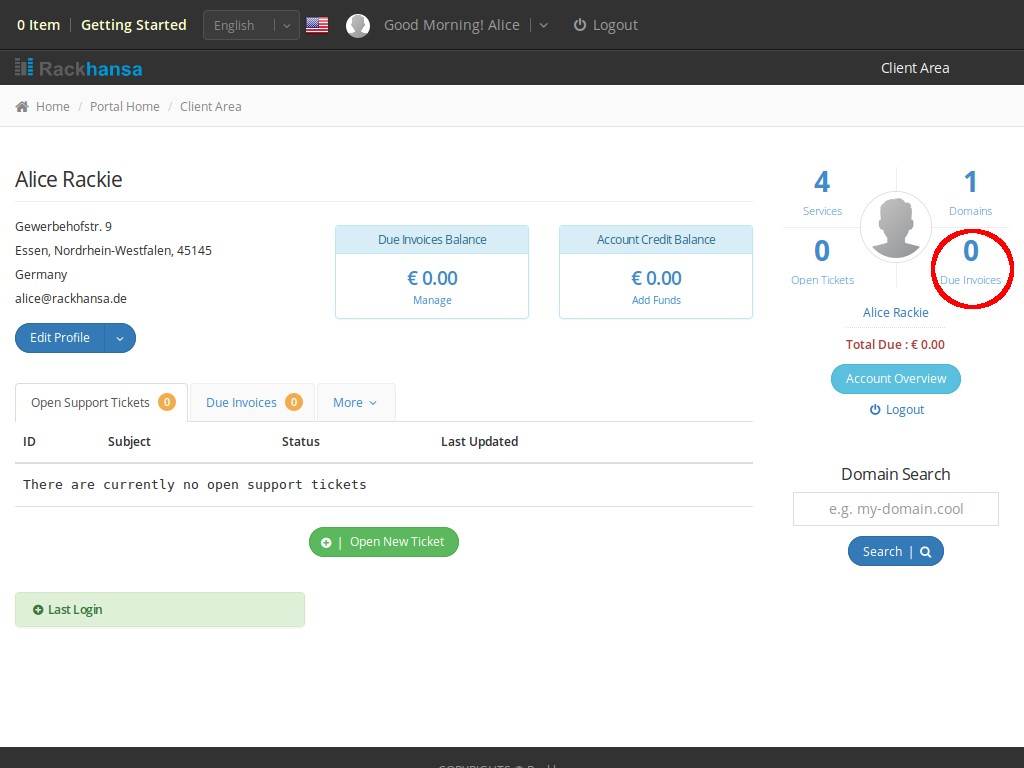This screenshot has height=768, width=1024.
Task: Click the home icon in breadcrumb
Action: [22, 107]
